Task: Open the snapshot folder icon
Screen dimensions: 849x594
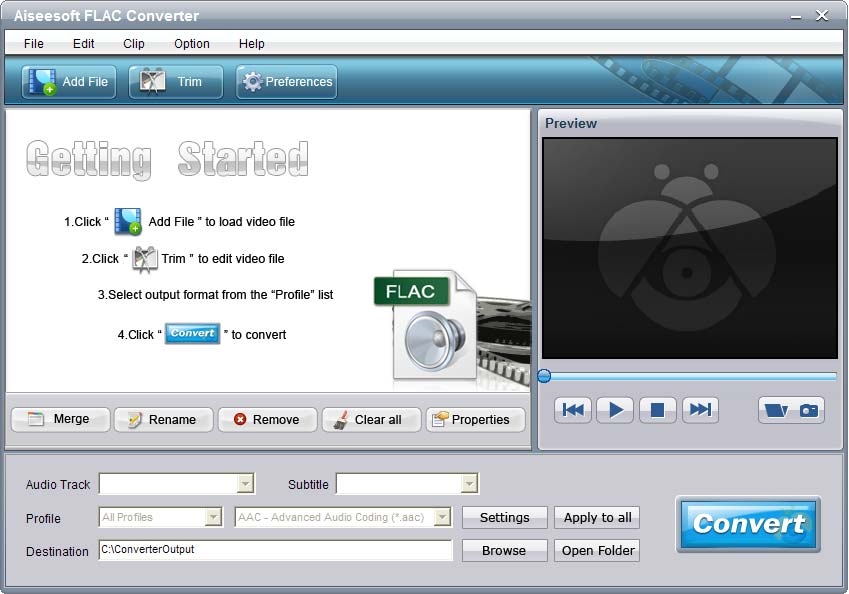Action: 776,410
